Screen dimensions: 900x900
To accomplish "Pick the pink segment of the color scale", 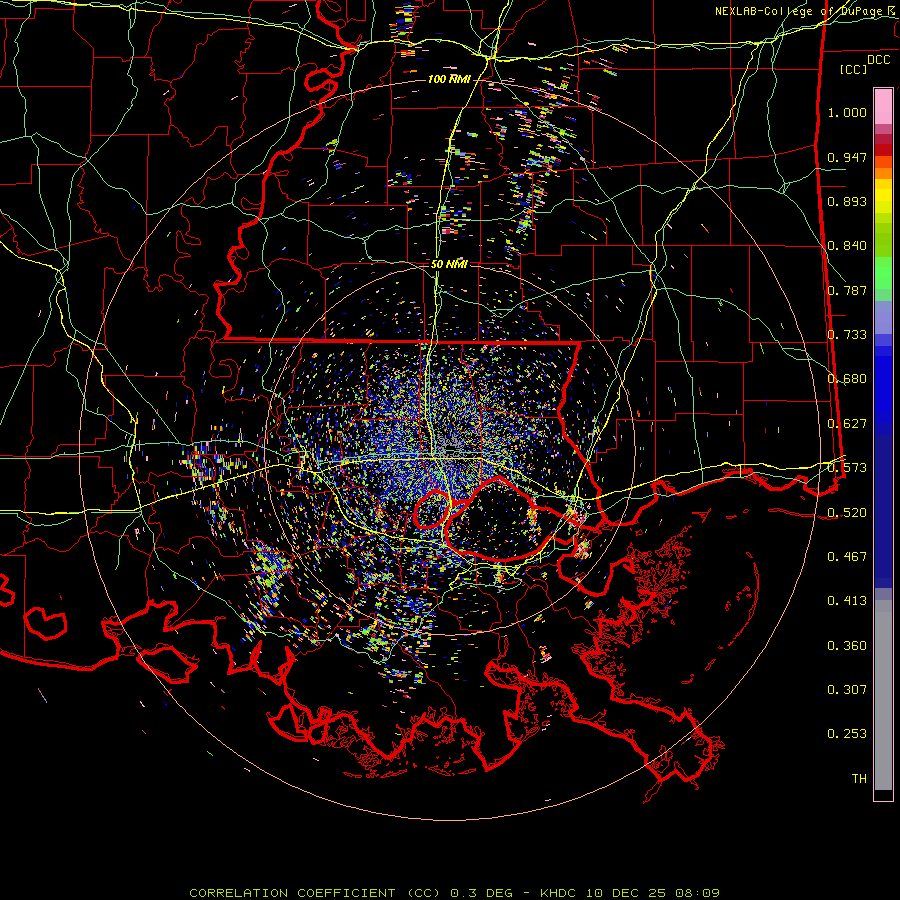I will click(x=883, y=106).
